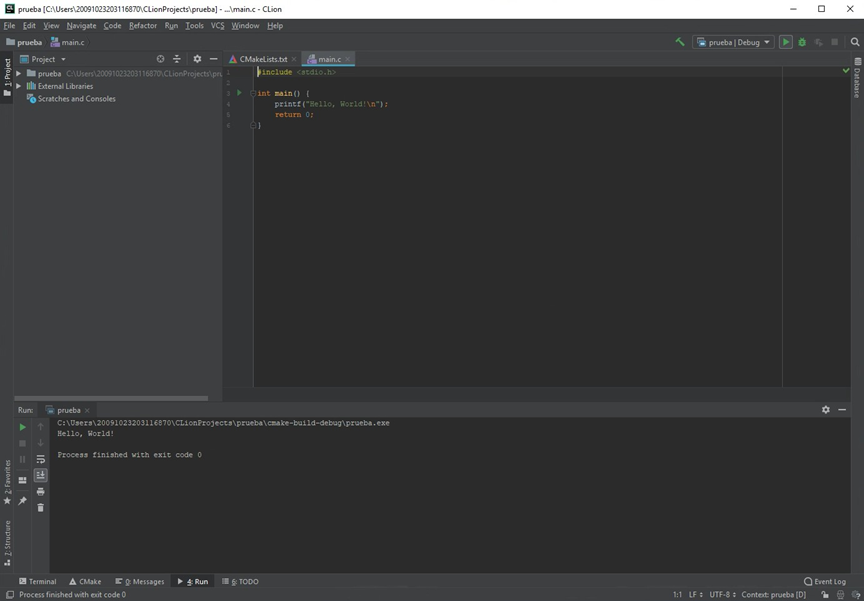Click main.c breadcrumb in navigation bar
The width and height of the screenshot is (864, 601).
tap(68, 42)
